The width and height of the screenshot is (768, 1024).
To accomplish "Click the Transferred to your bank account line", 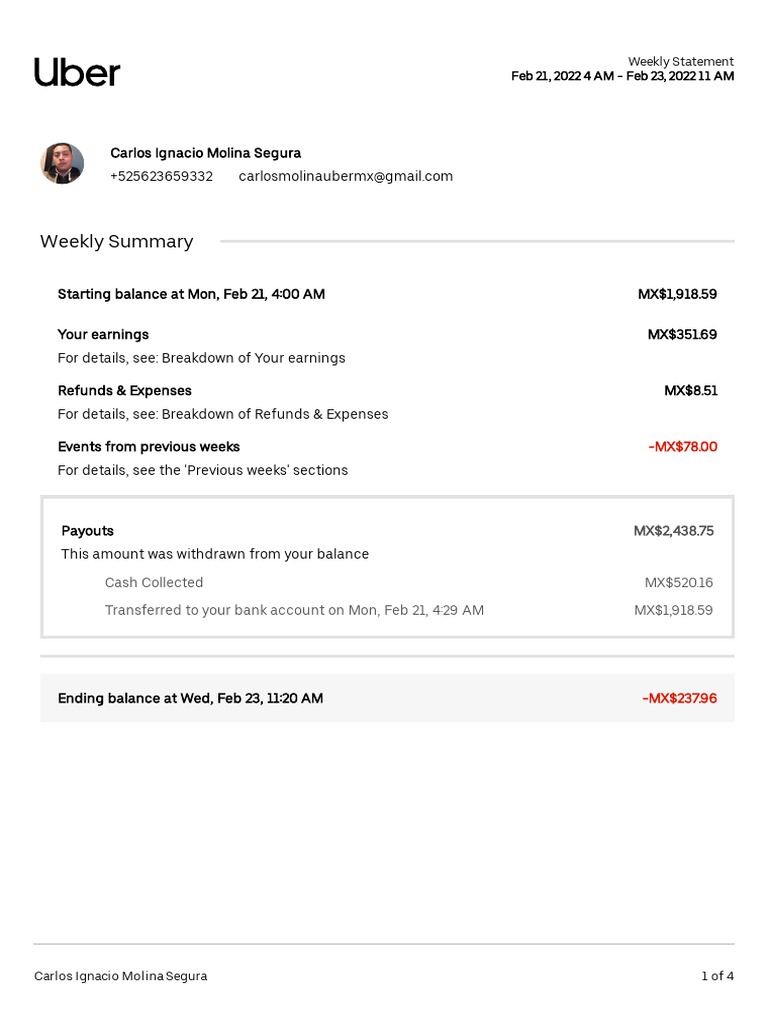I will [x=294, y=610].
